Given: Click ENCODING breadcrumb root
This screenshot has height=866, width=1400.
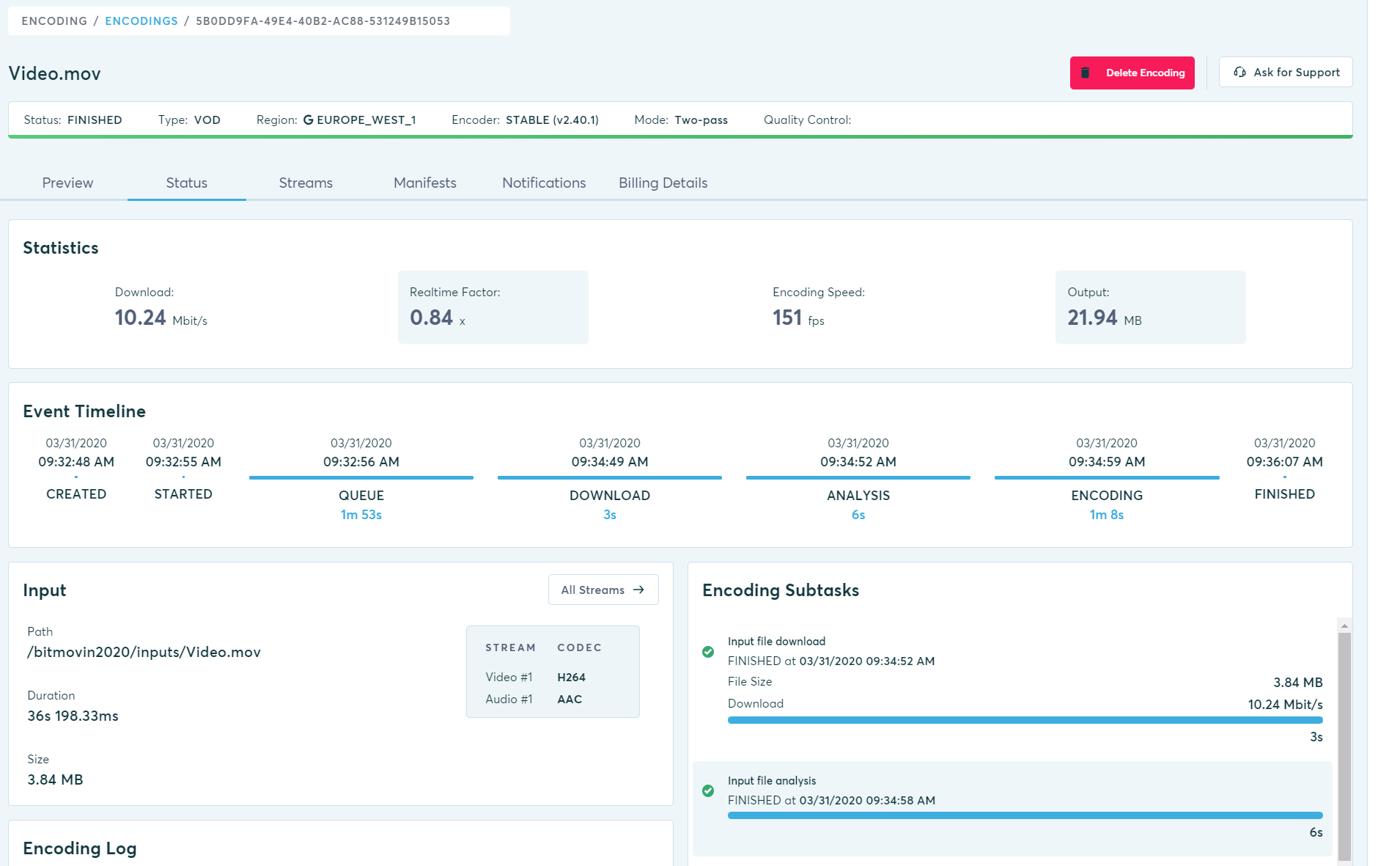Looking at the screenshot, I should [x=54, y=21].
